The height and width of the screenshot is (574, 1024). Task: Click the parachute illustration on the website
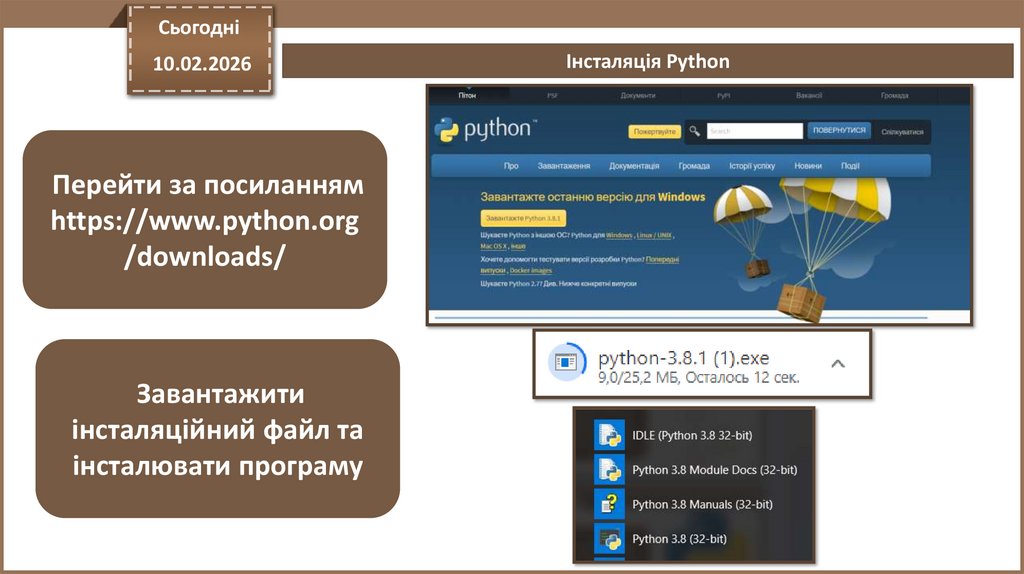pos(802,248)
